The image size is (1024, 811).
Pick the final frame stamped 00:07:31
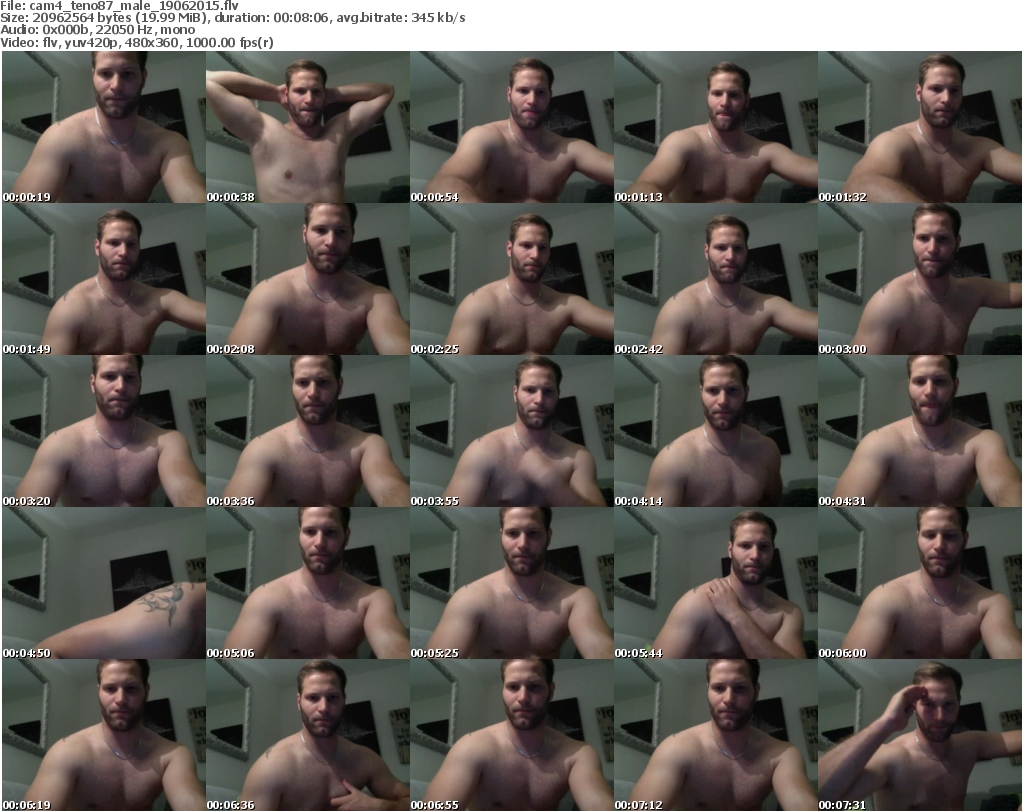pyautogui.click(x=920, y=735)
